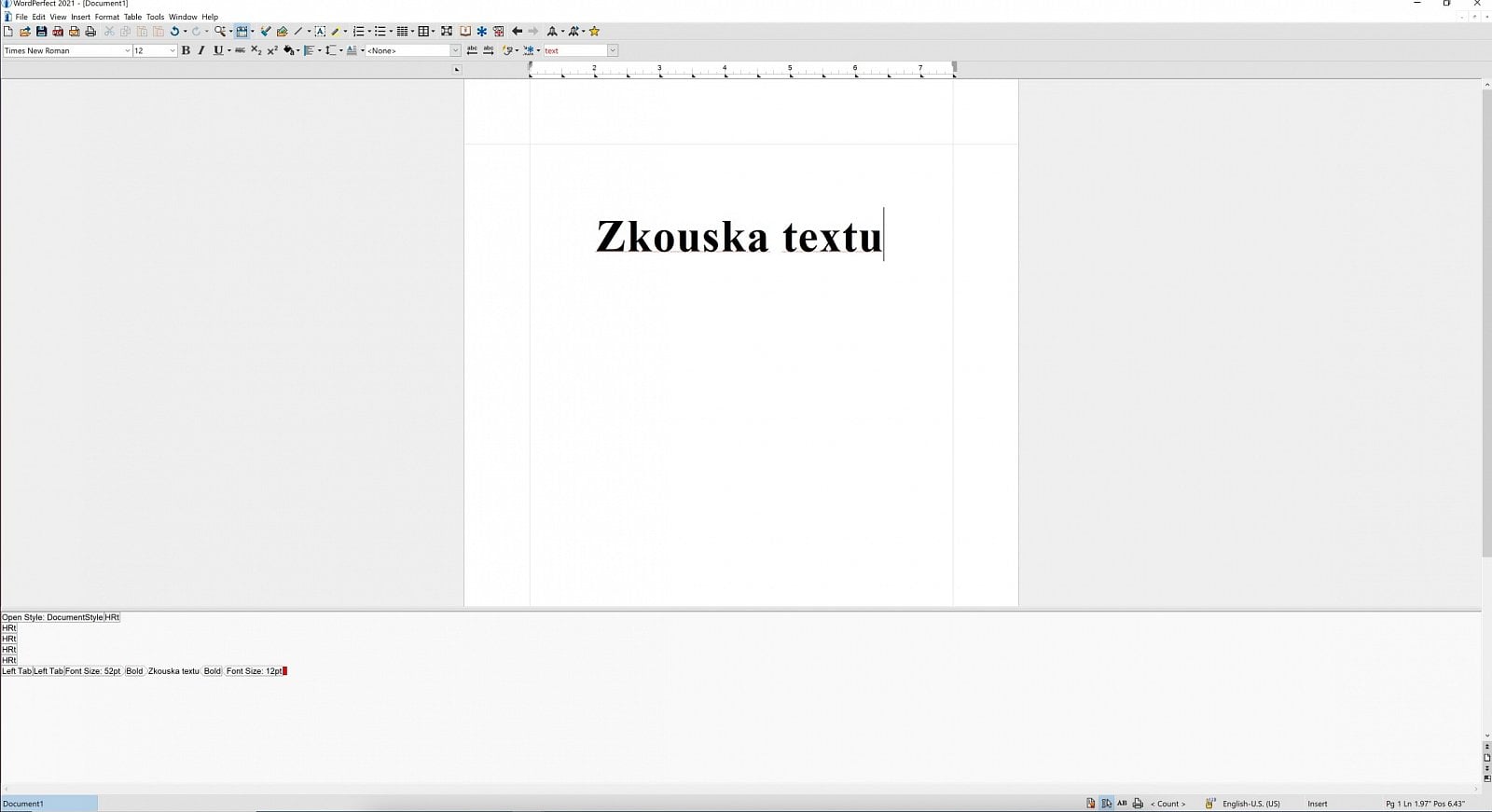Select the Open Style: DocumentStyle code
This screenshot has width=1492, height=812.
[52, 617]
